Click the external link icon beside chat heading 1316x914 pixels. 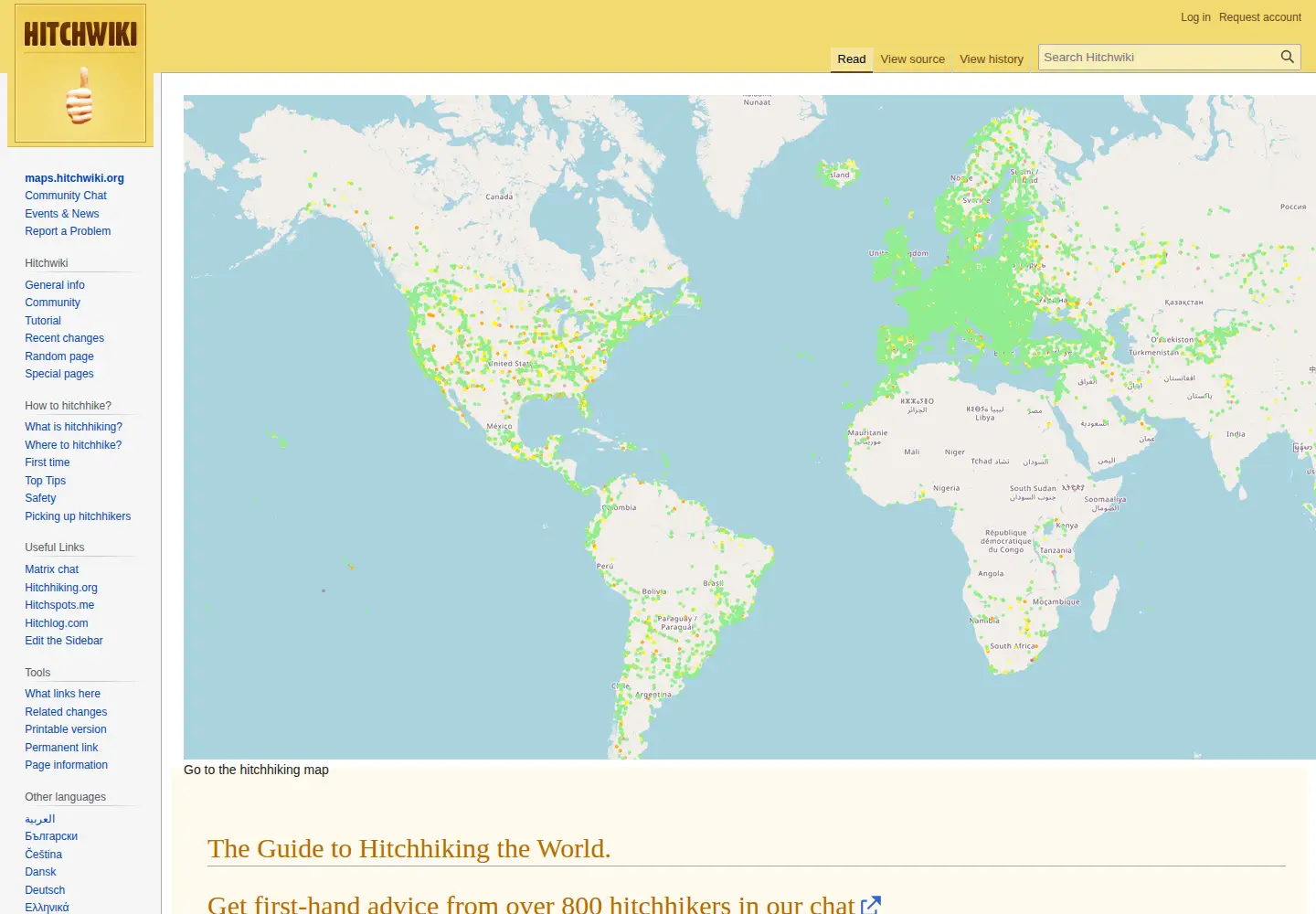click(871, 905)
